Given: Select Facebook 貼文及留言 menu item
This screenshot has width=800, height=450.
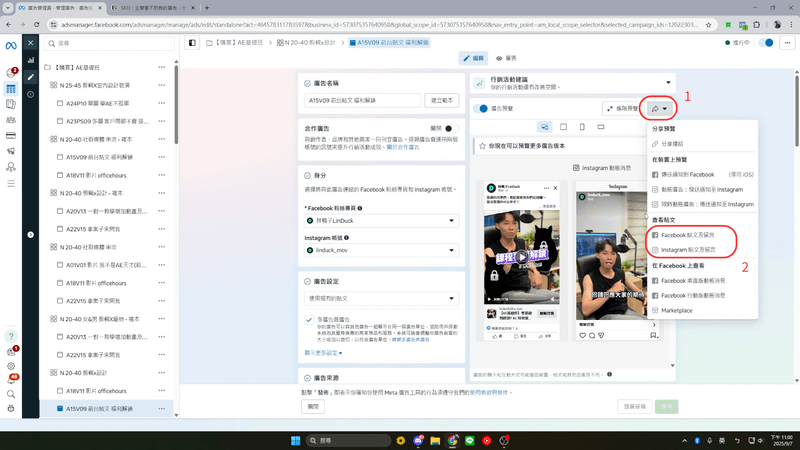Looking at the screenshot, I should point(687,234).
